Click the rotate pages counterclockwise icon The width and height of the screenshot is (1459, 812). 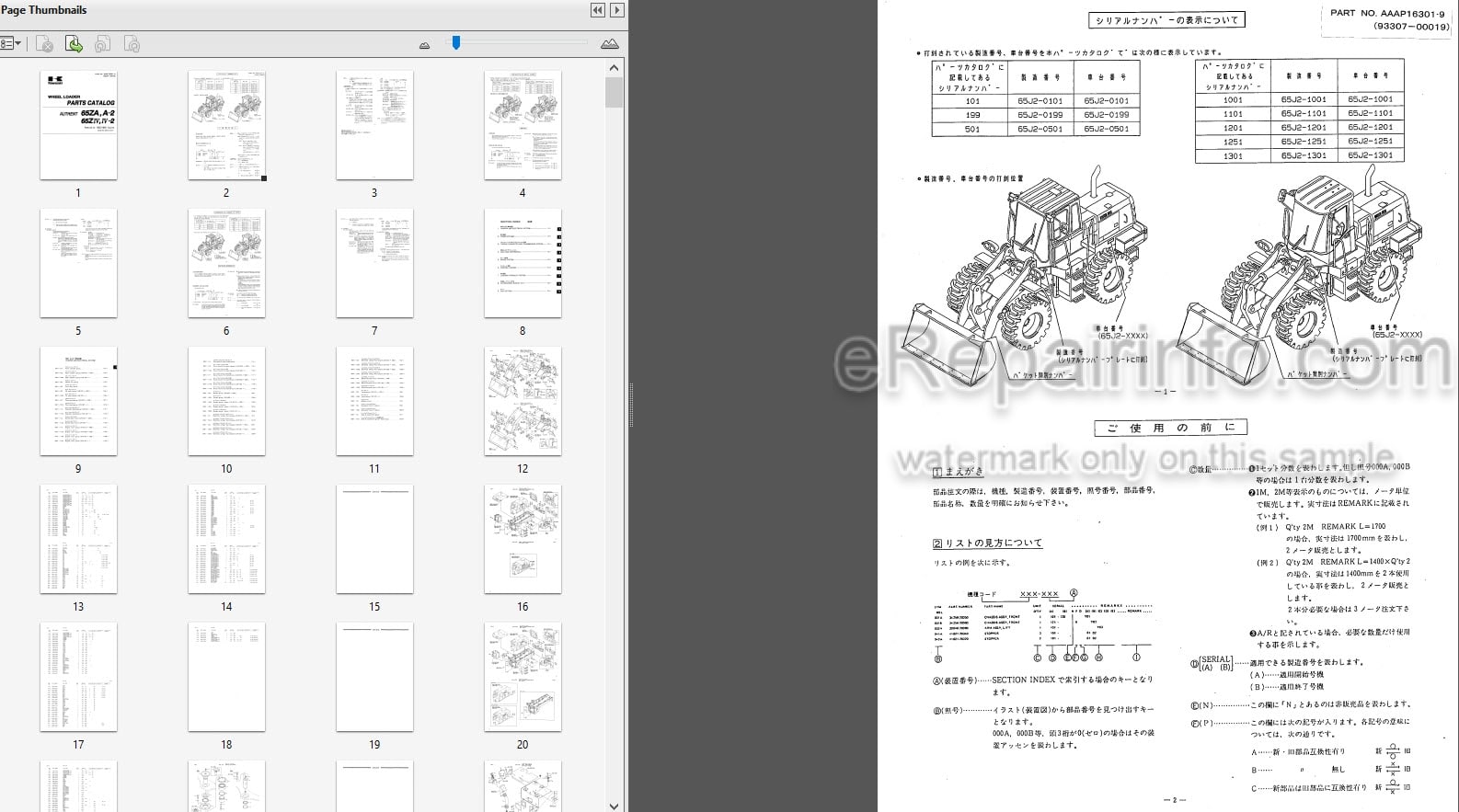103,43
